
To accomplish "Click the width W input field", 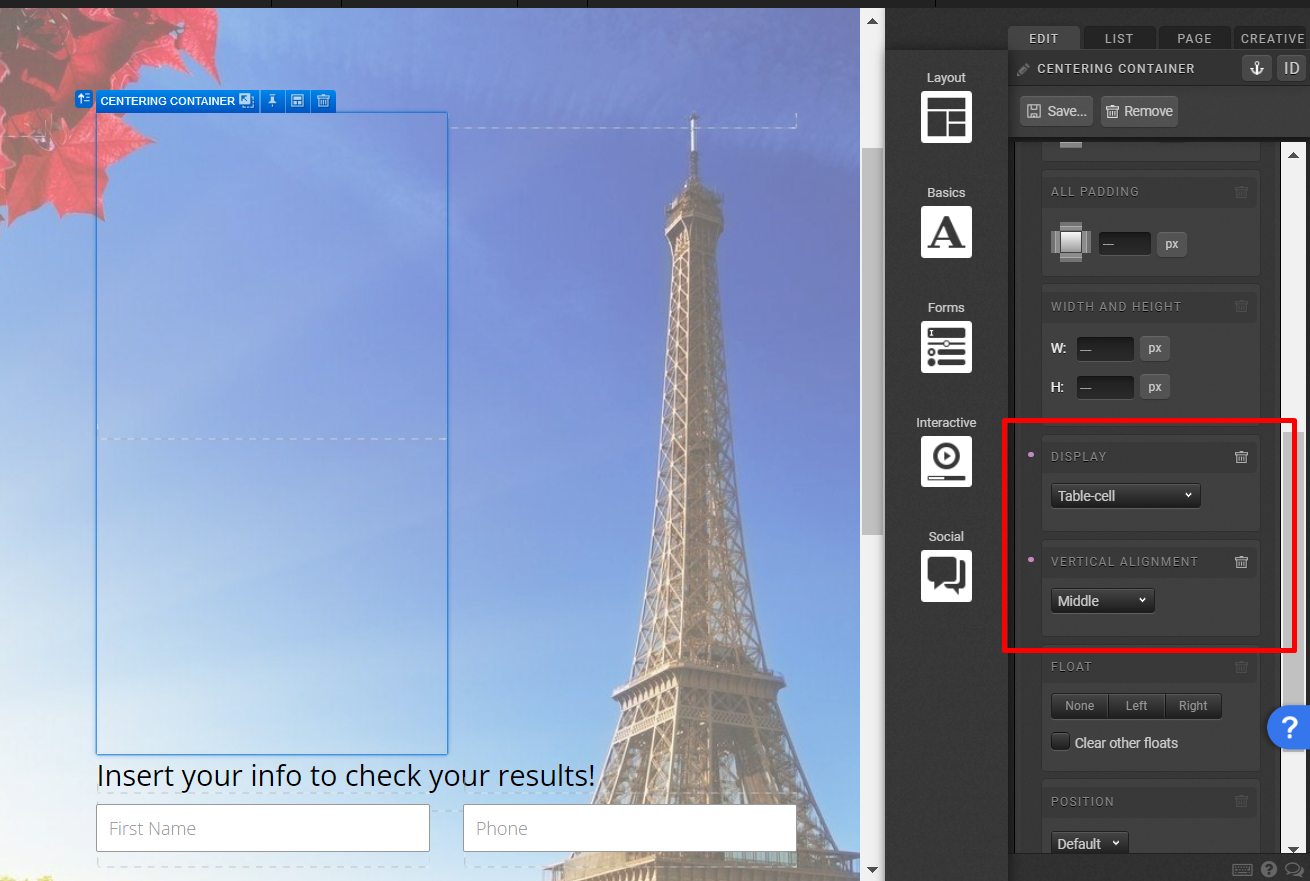I will pyautogui.click(x=1105, y=349).
